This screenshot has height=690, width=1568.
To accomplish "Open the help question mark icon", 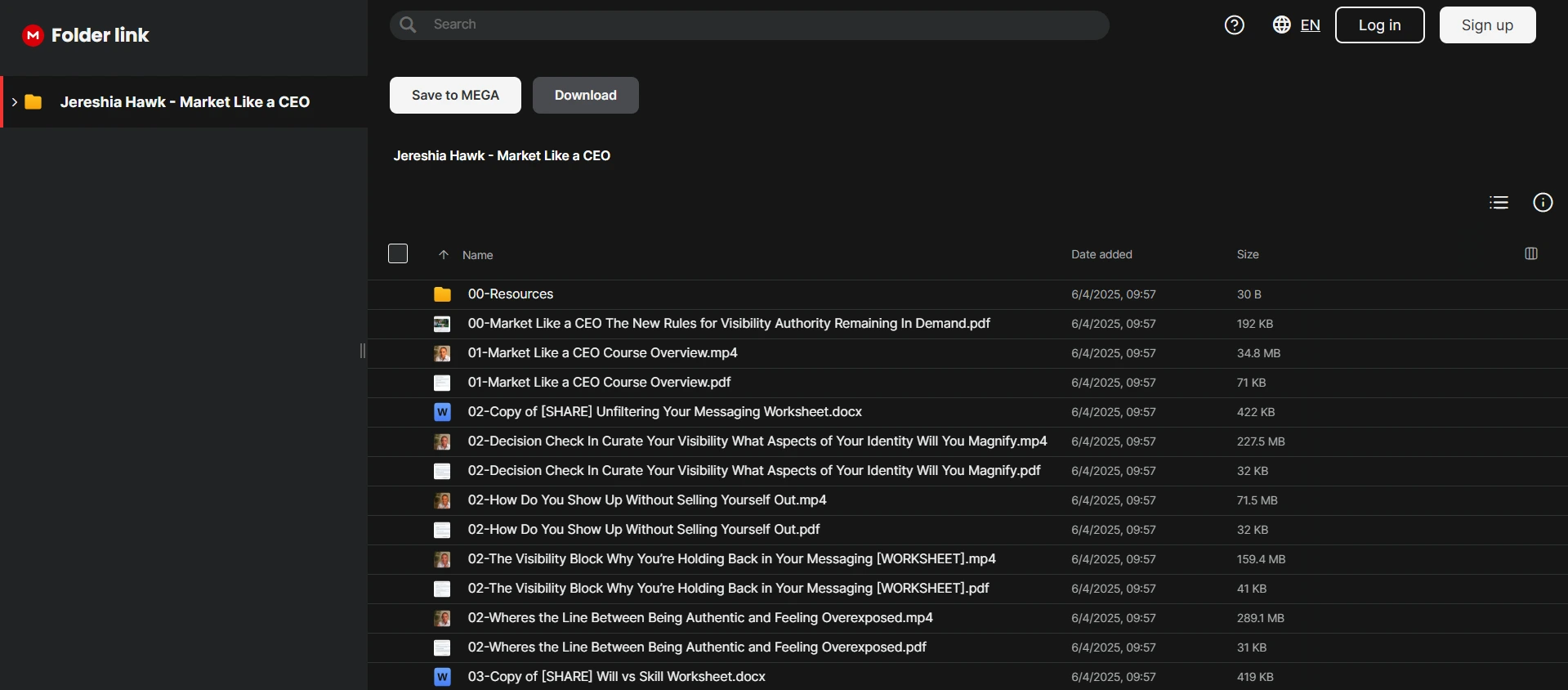I will (x=1235, y=25).
